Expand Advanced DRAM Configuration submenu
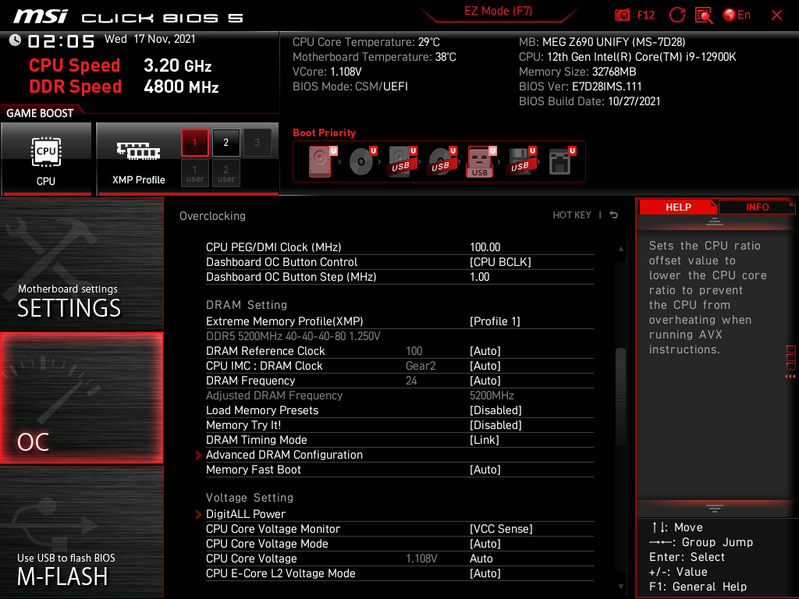 pyautogui.click(x=284, y=454)
